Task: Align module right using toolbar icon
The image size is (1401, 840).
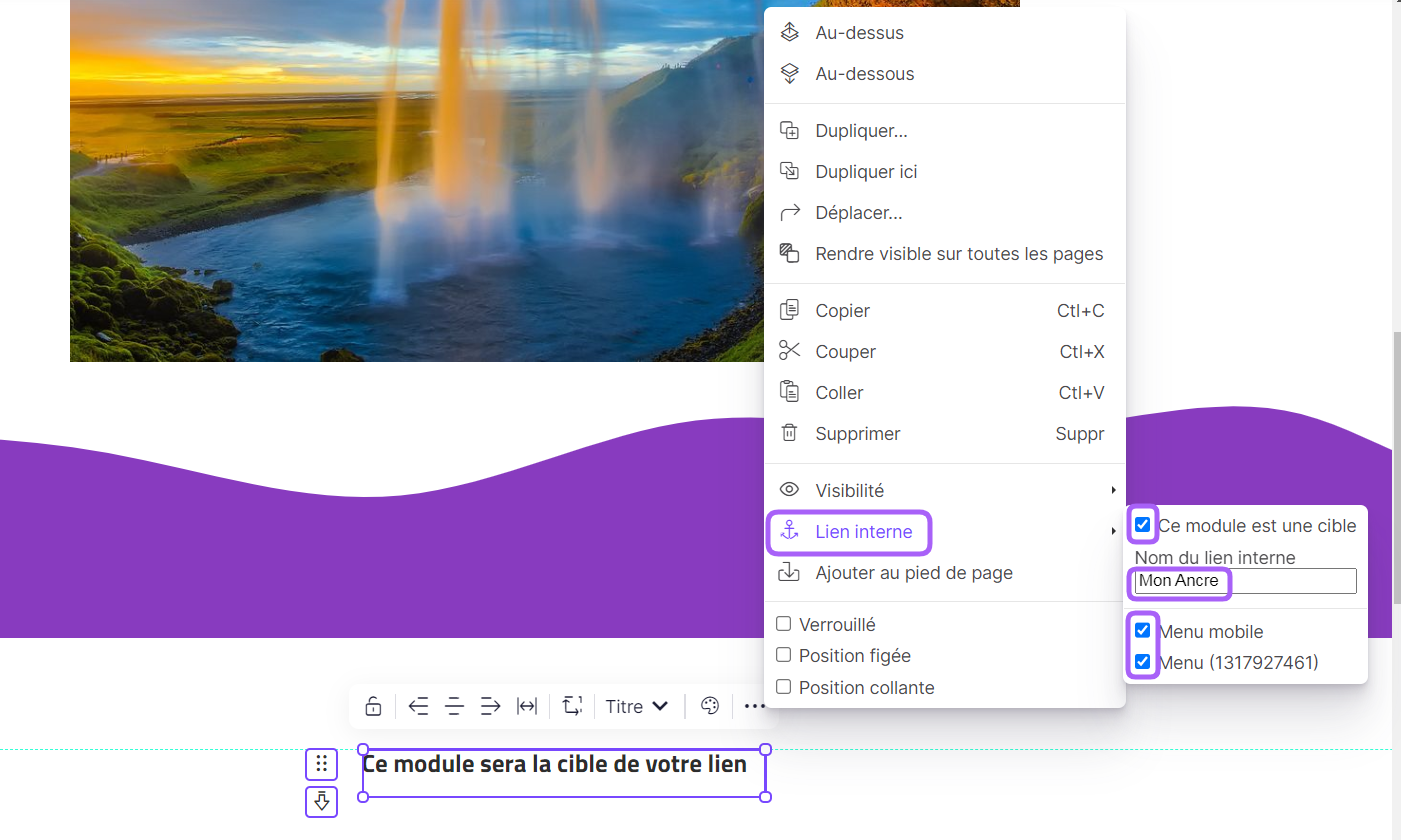Action: (x=490, y=706)
